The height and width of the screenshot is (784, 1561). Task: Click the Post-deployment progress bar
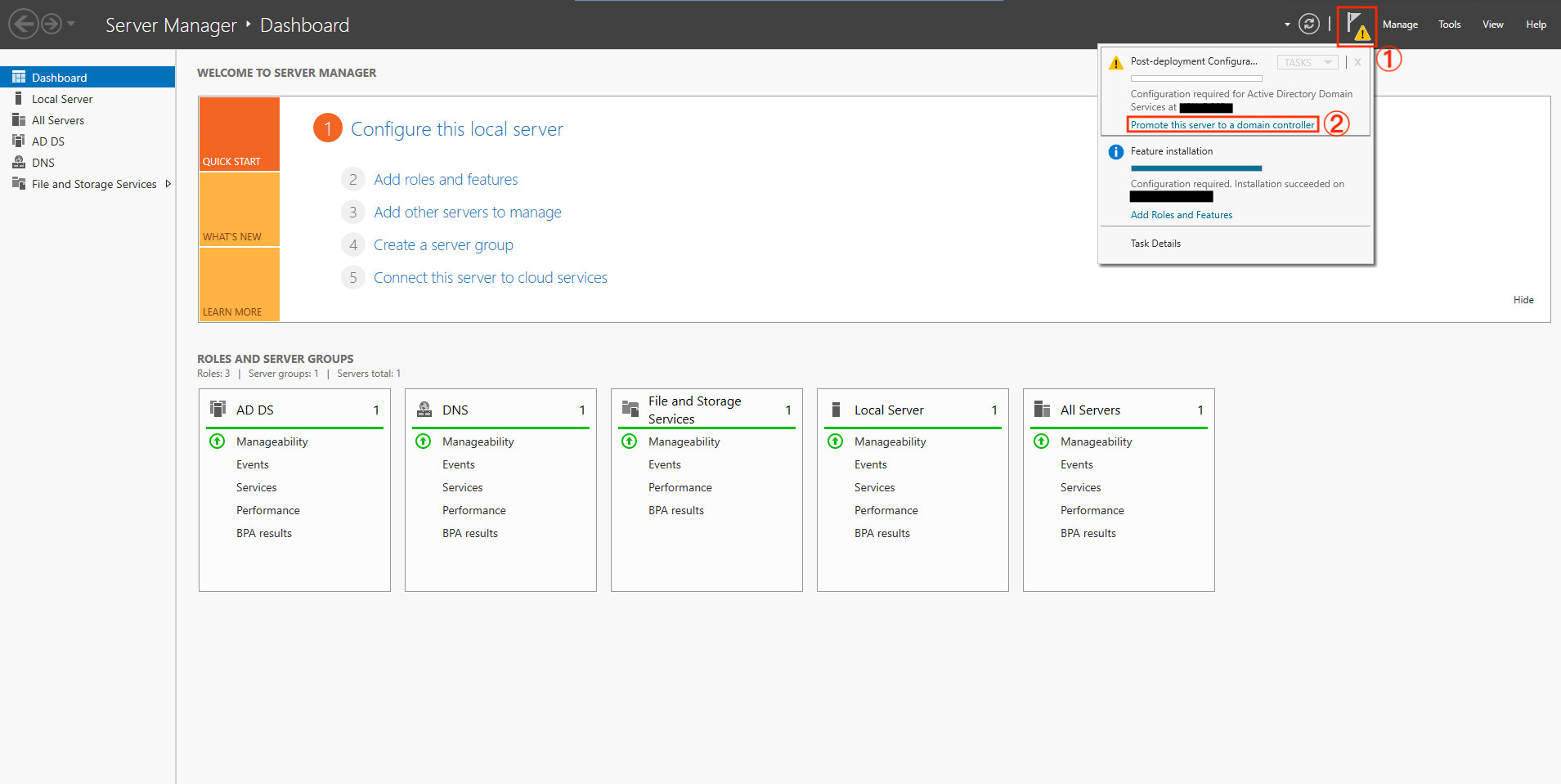tap(1196, 78)
